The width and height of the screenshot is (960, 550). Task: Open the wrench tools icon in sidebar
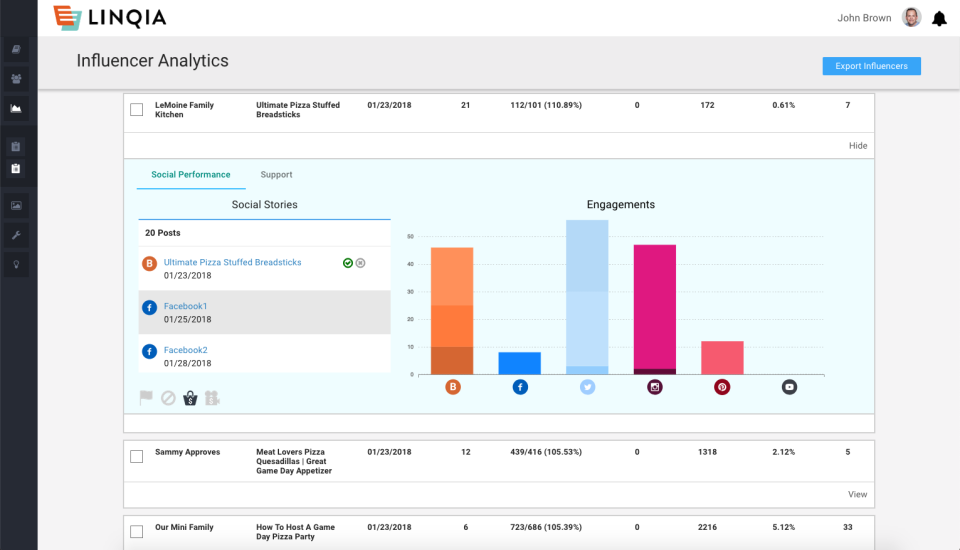[16, 235]
